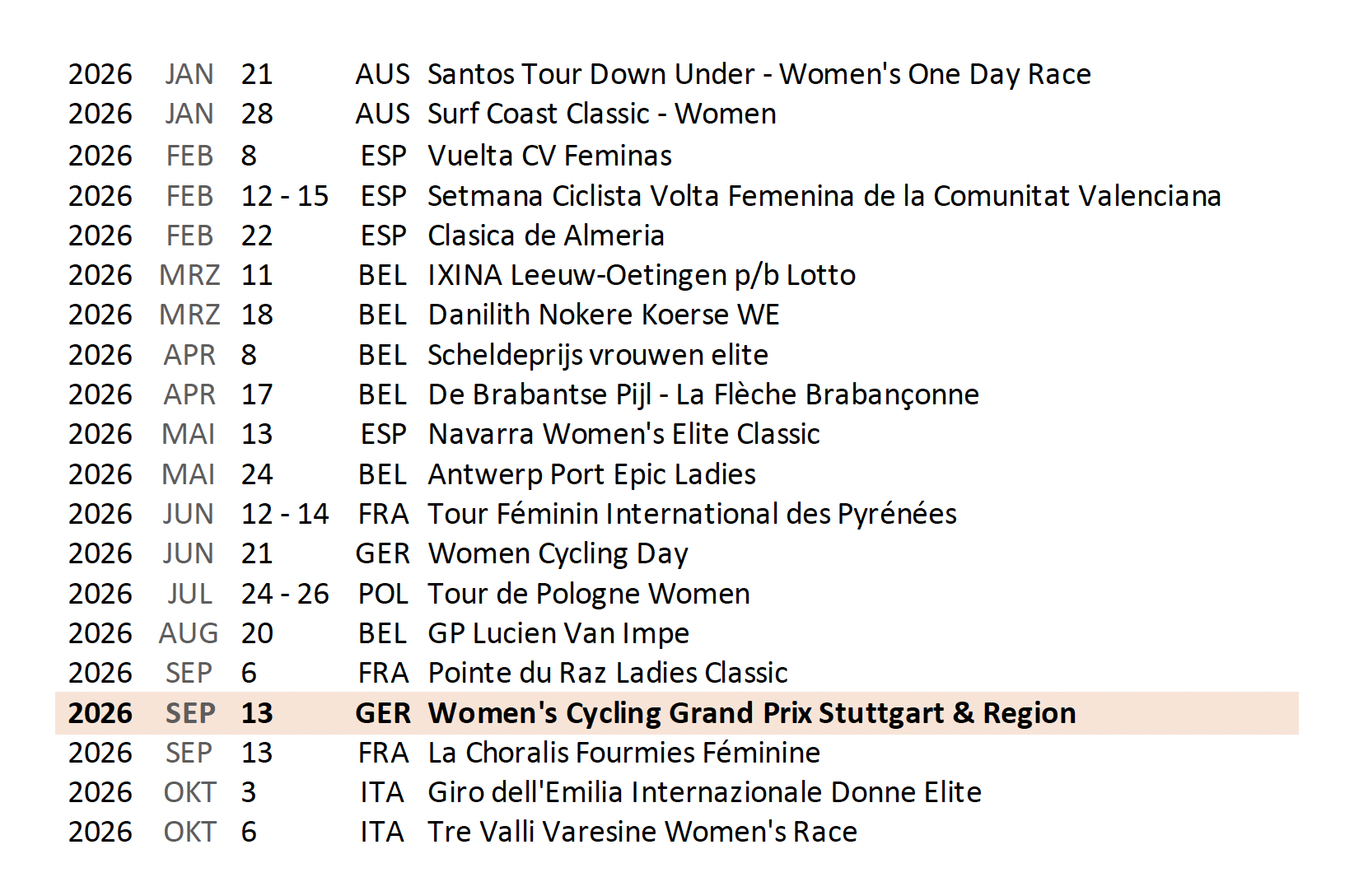Click La Choralis Fourmies Féminine
Image resolution: width=1354 pixels, height=896 pixels.
pos(623,753)
